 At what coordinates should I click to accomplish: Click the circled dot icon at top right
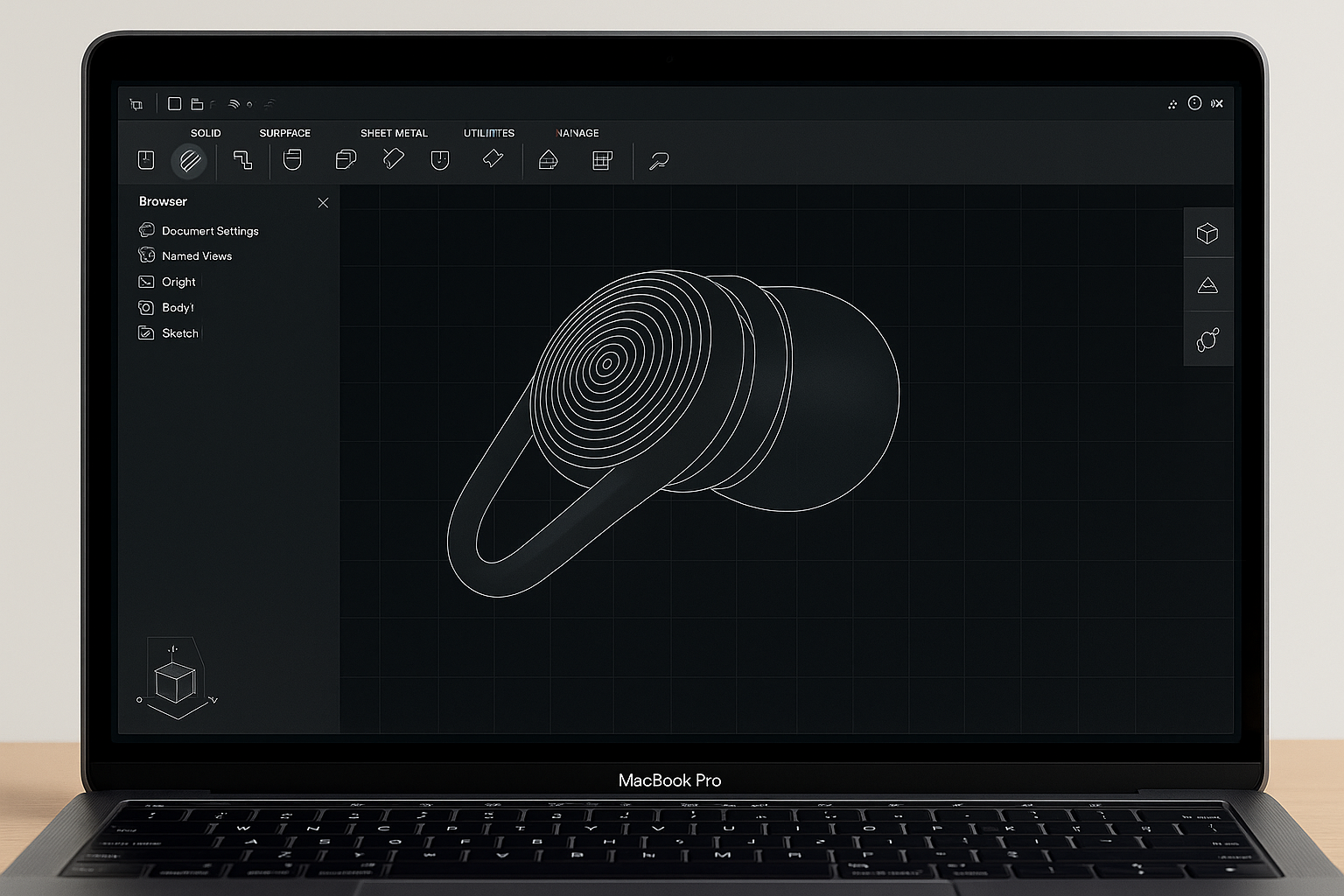1194,103
